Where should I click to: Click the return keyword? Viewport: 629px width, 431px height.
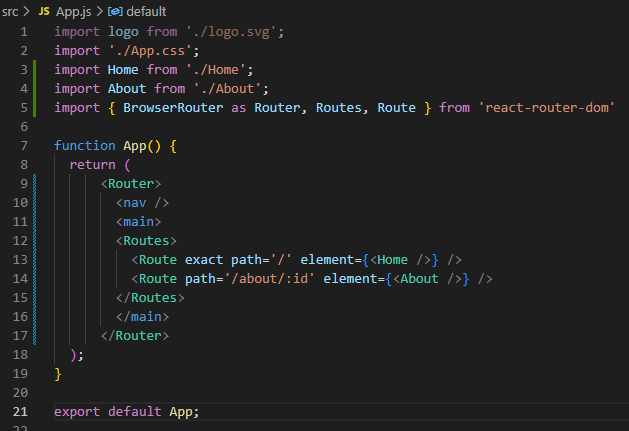[x=93, y=165]
